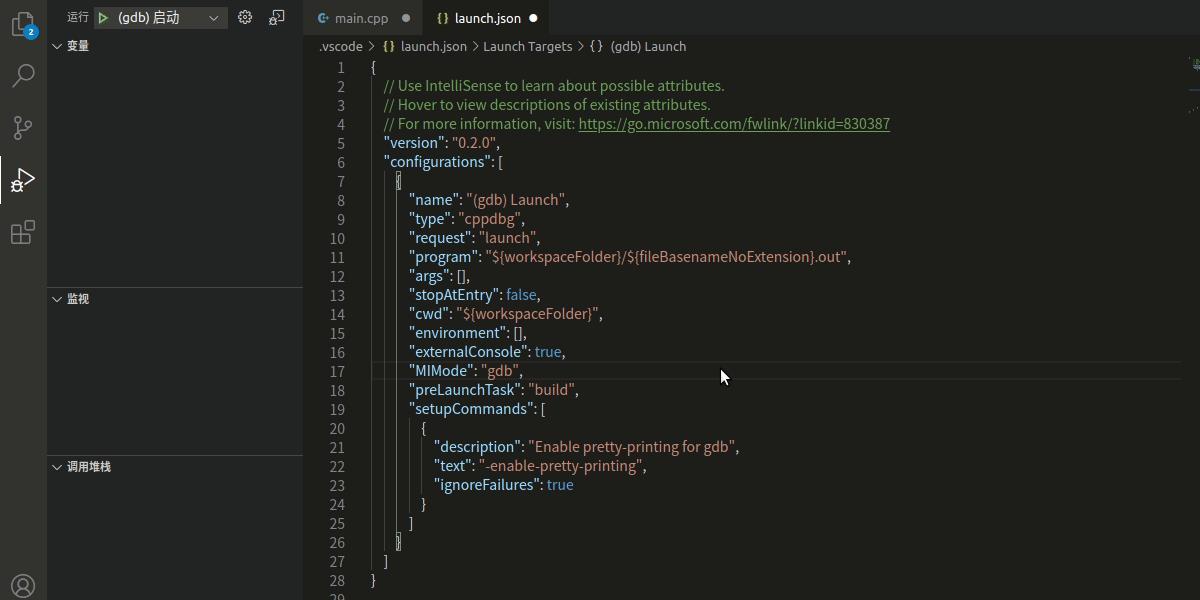This screenshot has height=600, width=1200.
Task: Start debugging with the green play icon
Action: [103, 17]
